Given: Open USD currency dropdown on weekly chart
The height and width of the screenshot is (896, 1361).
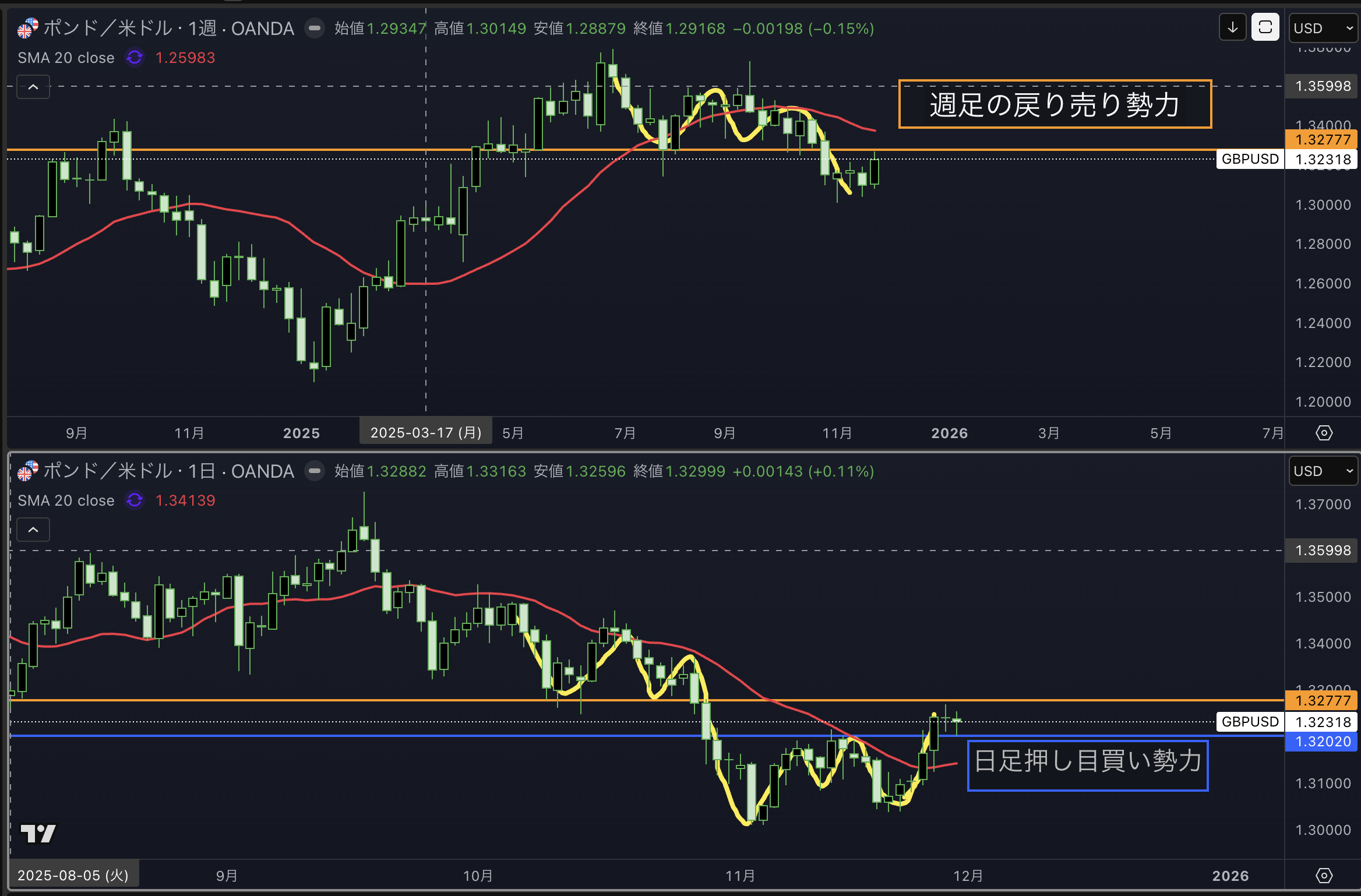Looking at the screenshot, I should coord(1323,28).
